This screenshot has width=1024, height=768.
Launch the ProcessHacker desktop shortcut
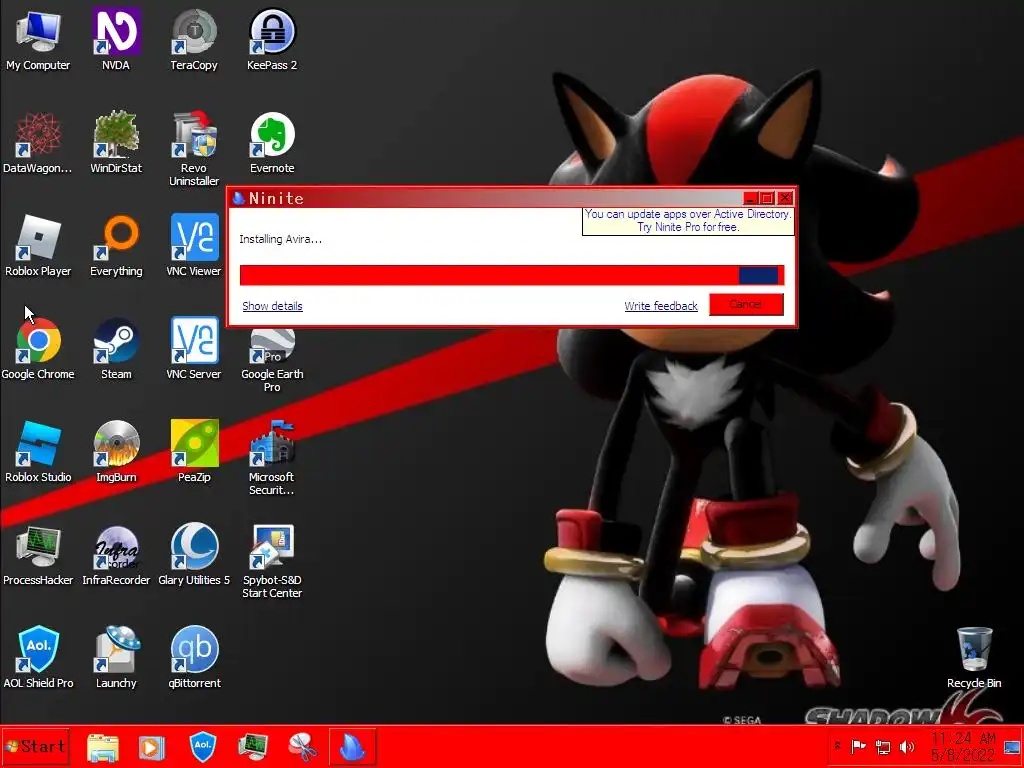[38, 555]
